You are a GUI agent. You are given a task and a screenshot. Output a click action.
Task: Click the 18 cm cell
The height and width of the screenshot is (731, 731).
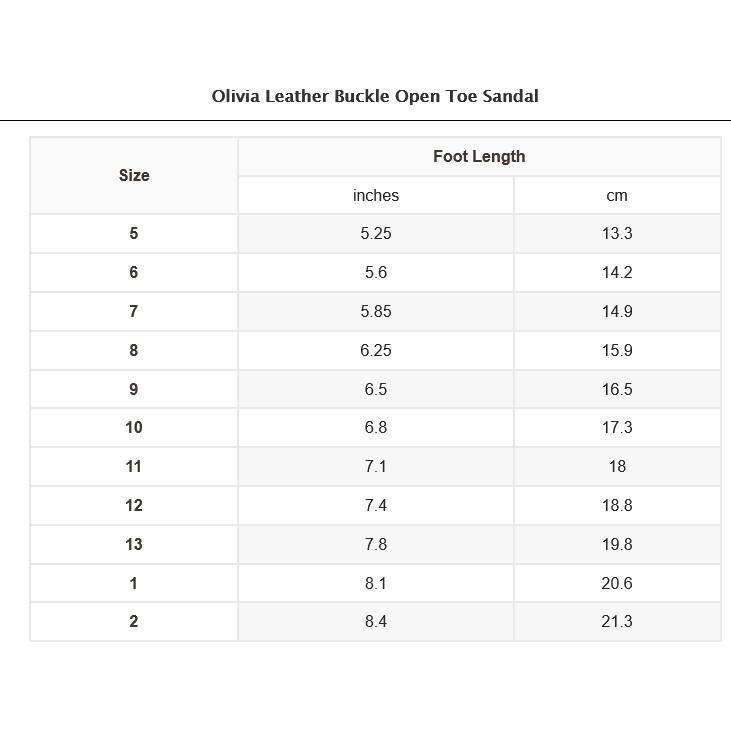coord(617,467)
